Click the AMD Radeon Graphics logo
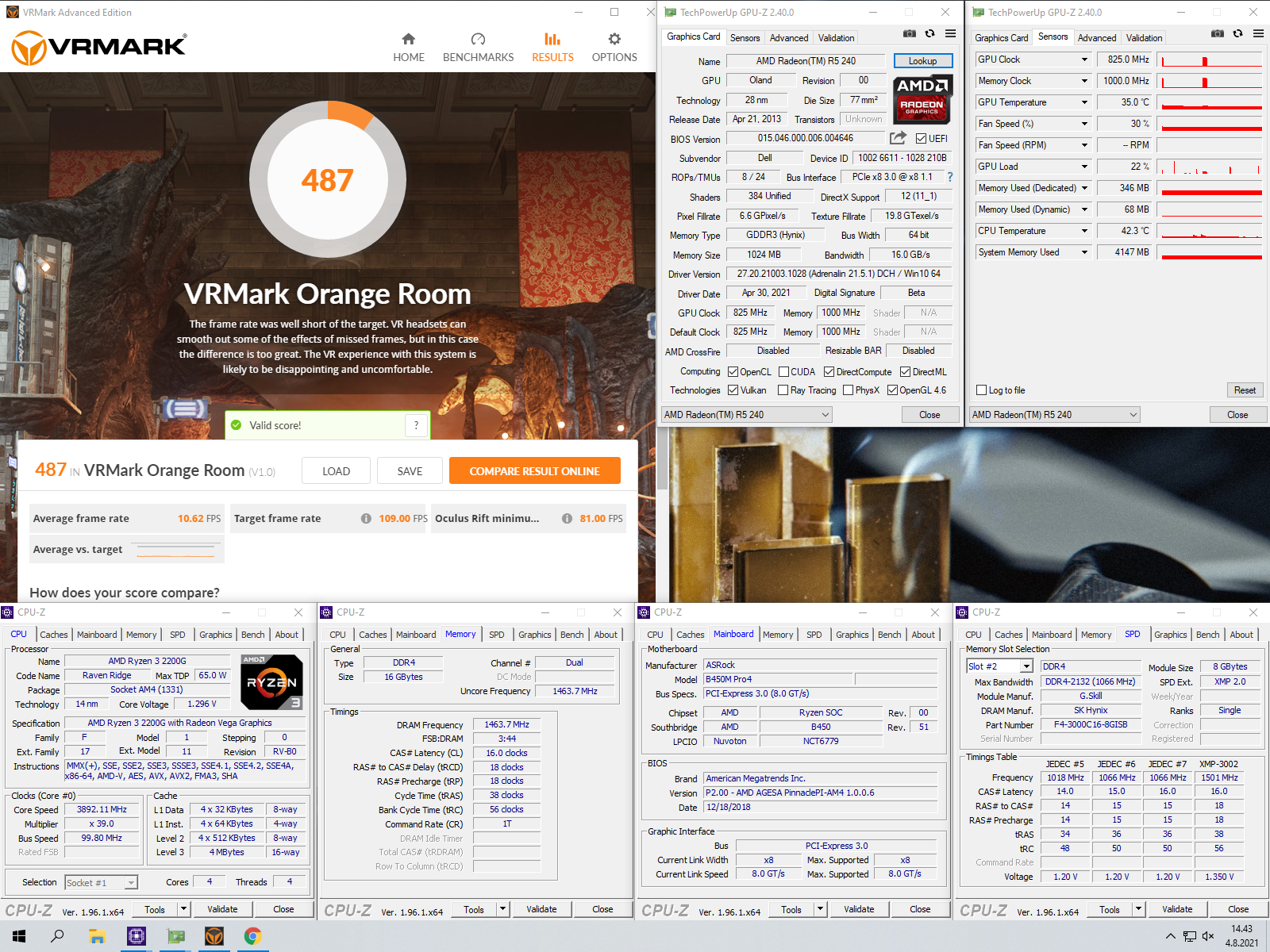Screen dimensions: 1270x952 coord(922,99)
